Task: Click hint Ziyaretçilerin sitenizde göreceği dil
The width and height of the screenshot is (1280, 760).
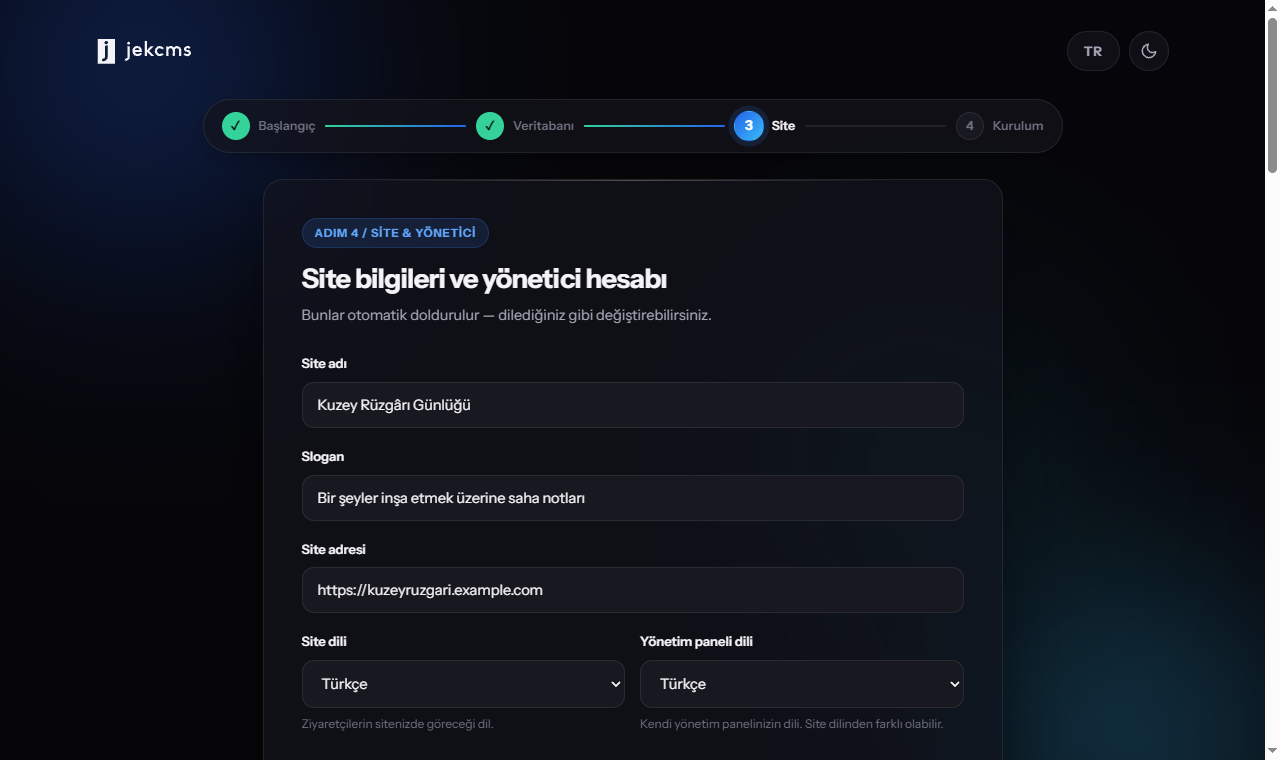Action: [x=397, y=724]
